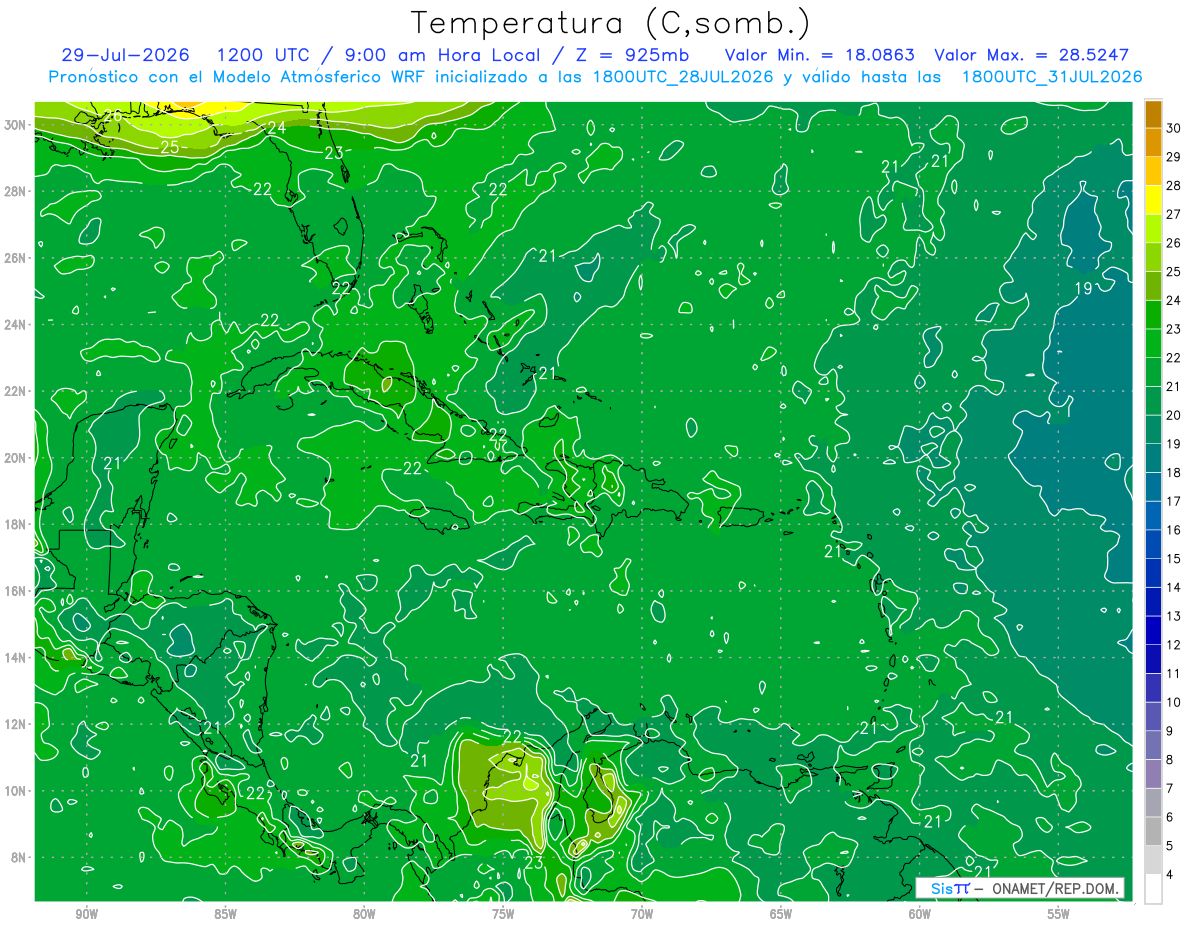Click color bar segment between 29 and 30

1153,143
